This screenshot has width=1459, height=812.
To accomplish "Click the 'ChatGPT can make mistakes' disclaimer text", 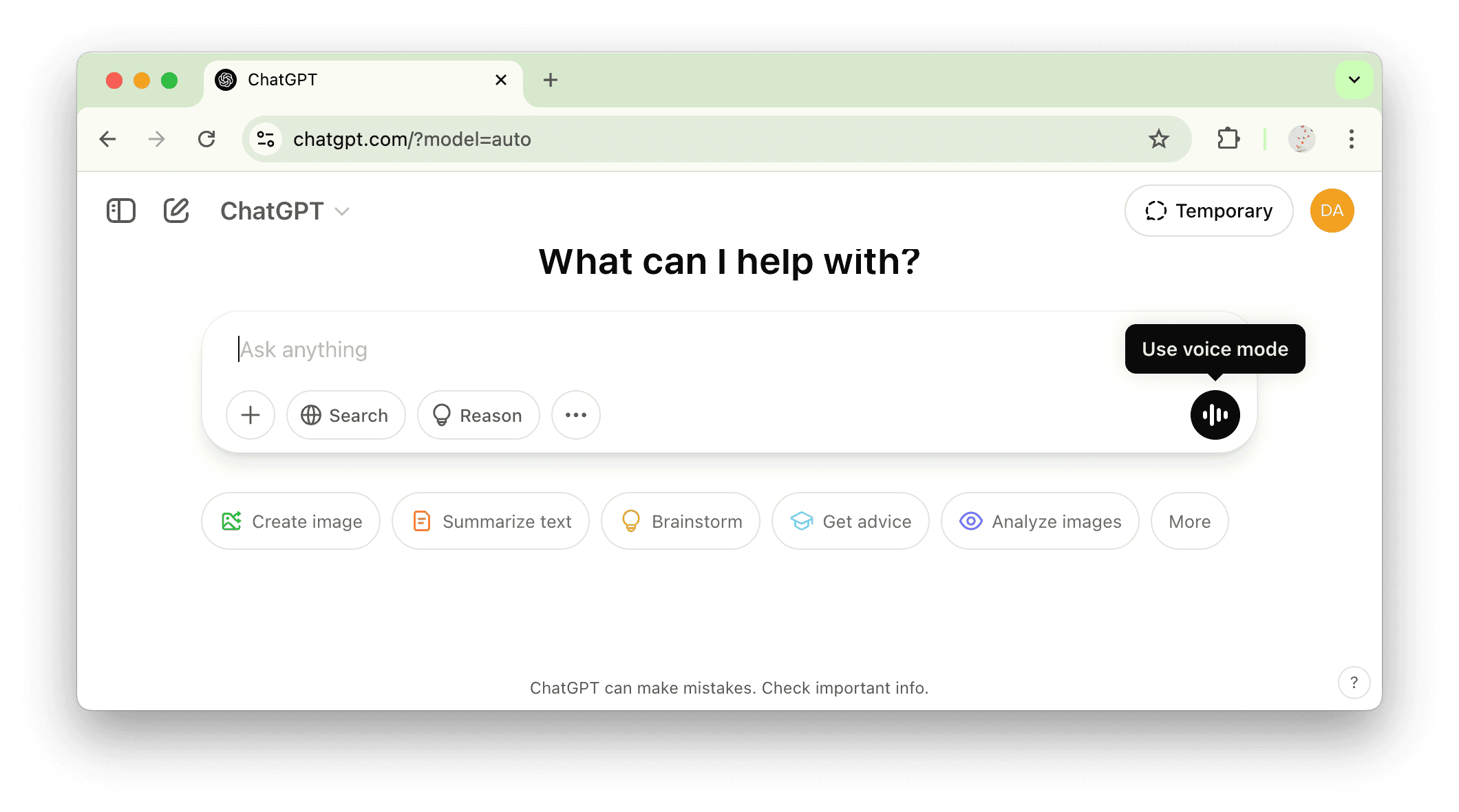I will point(729,688).
